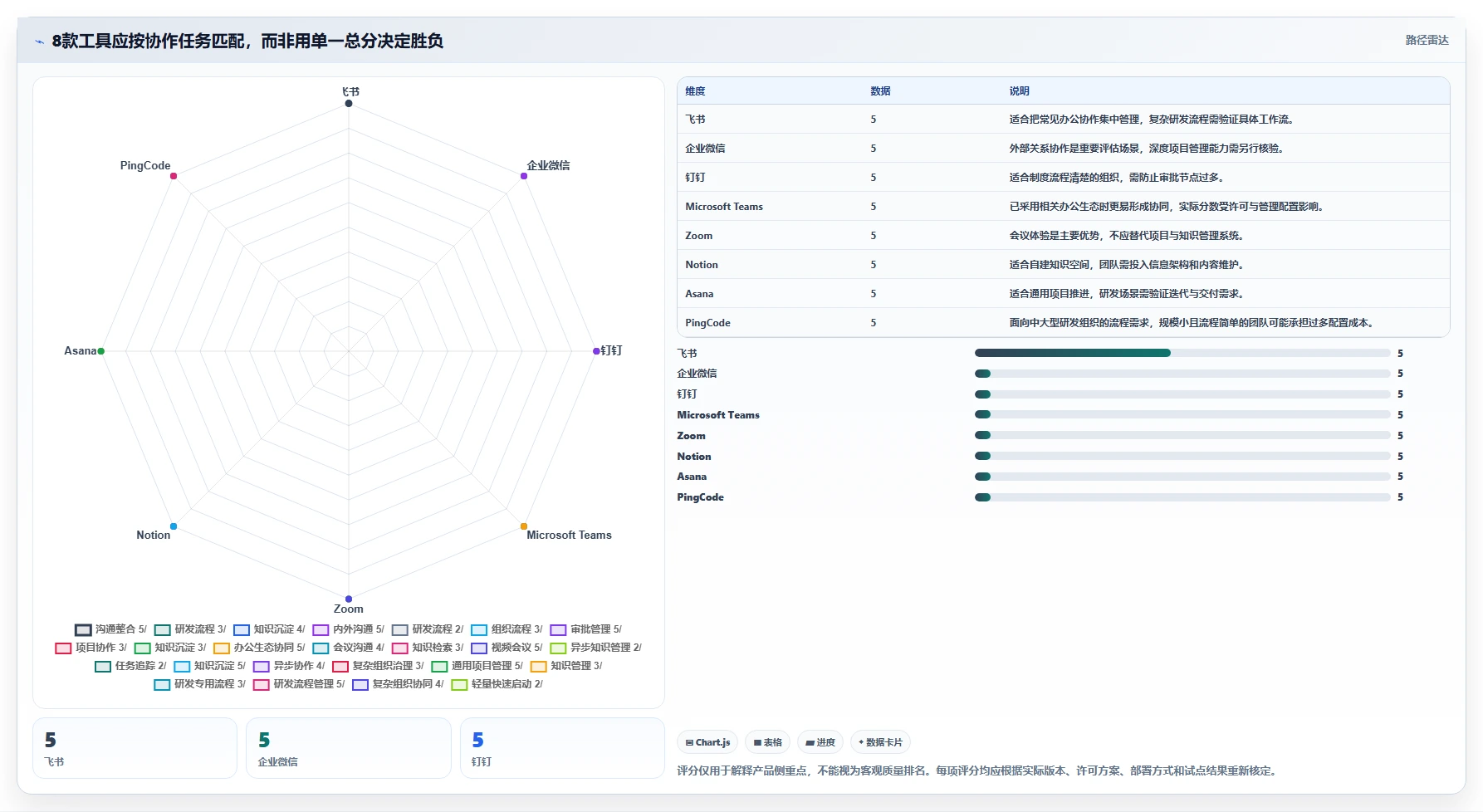This screenshot has height=812, width=1483.
Task: Hide the 复杂组织协同 4/ dataset
Action: [x=398, y=684]
